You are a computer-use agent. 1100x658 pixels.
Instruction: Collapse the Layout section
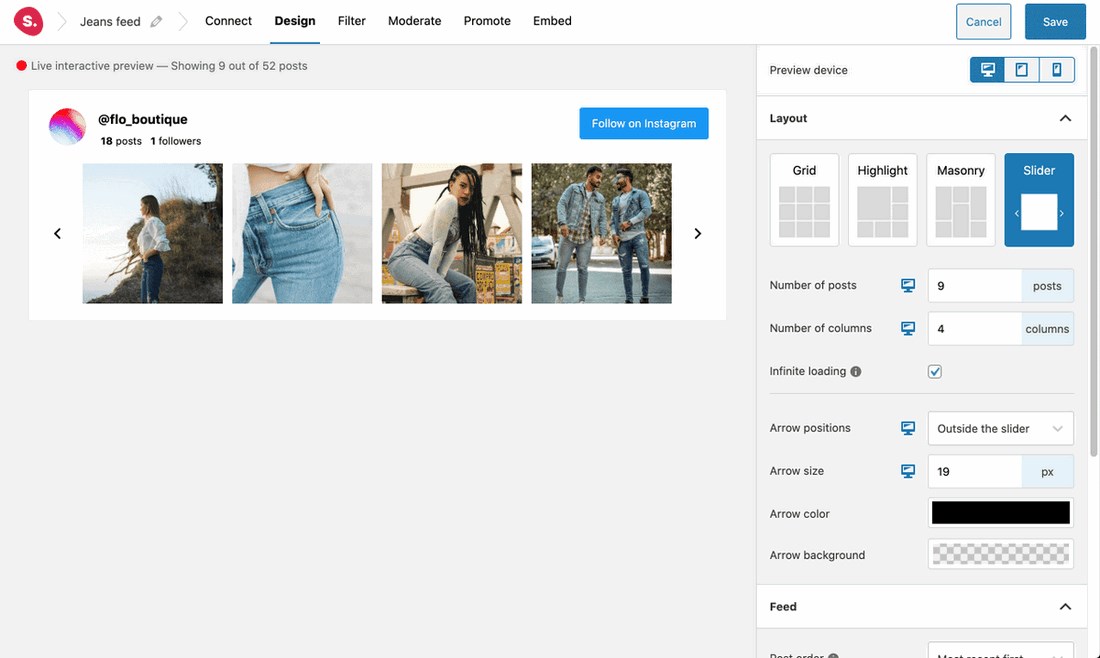point(1065,118)
